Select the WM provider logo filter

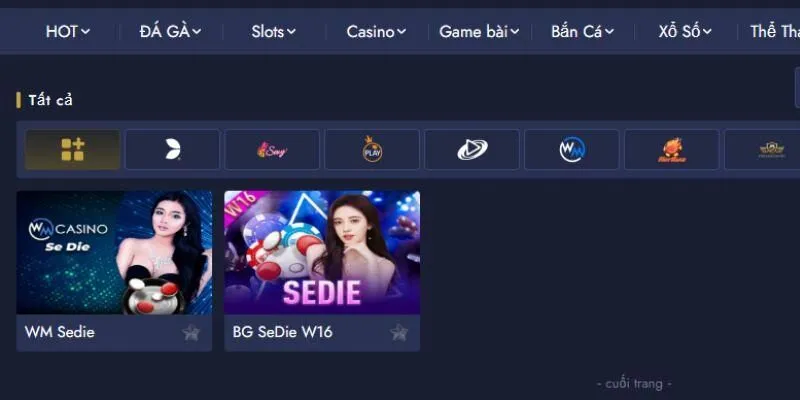pos(571,149)
